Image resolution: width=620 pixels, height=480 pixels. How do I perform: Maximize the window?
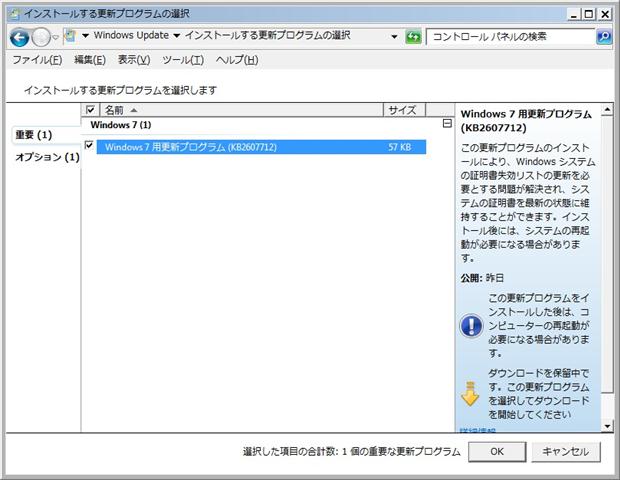pos(589,15)
